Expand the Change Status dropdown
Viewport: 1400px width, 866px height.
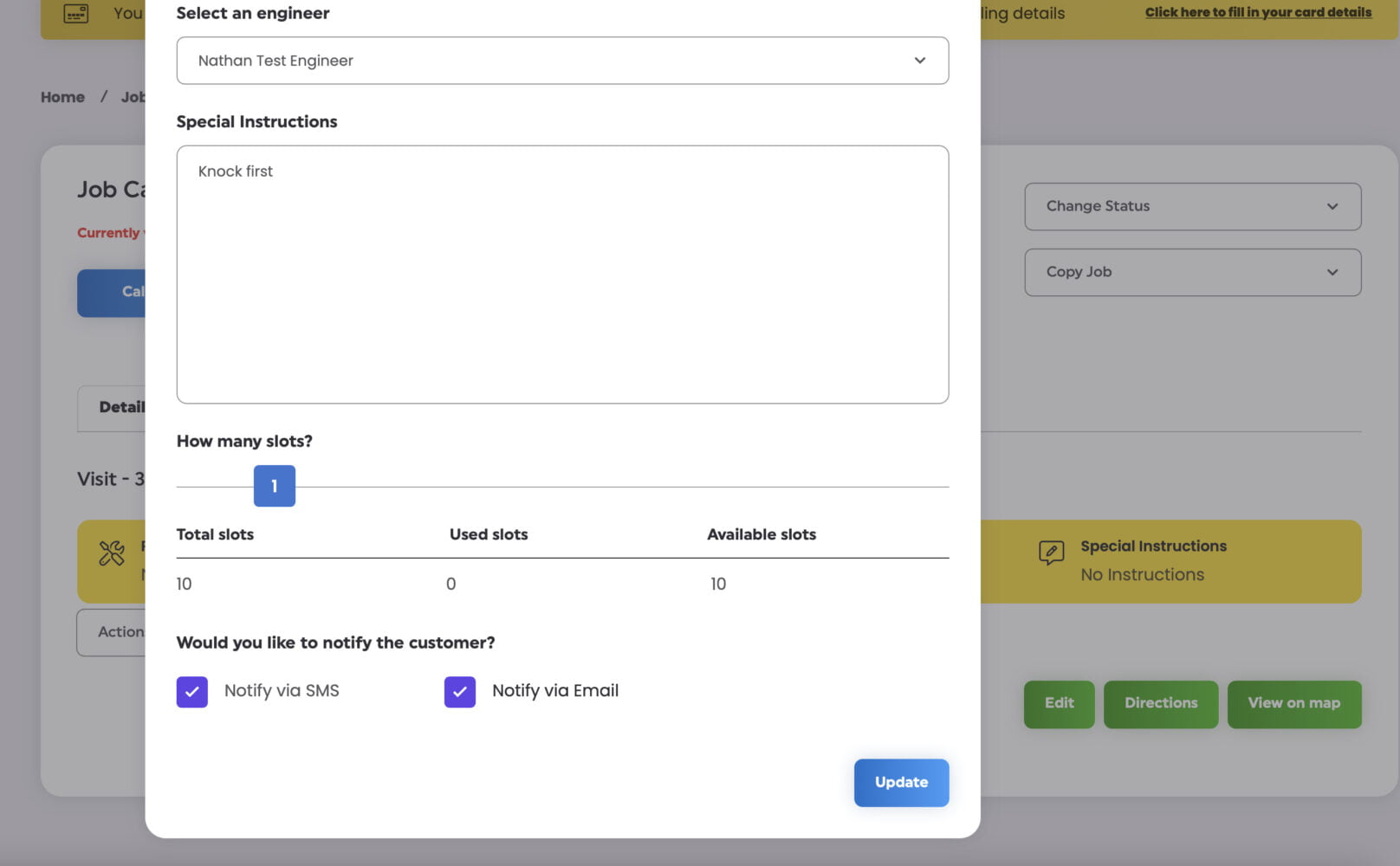[x=1191, y=207]
